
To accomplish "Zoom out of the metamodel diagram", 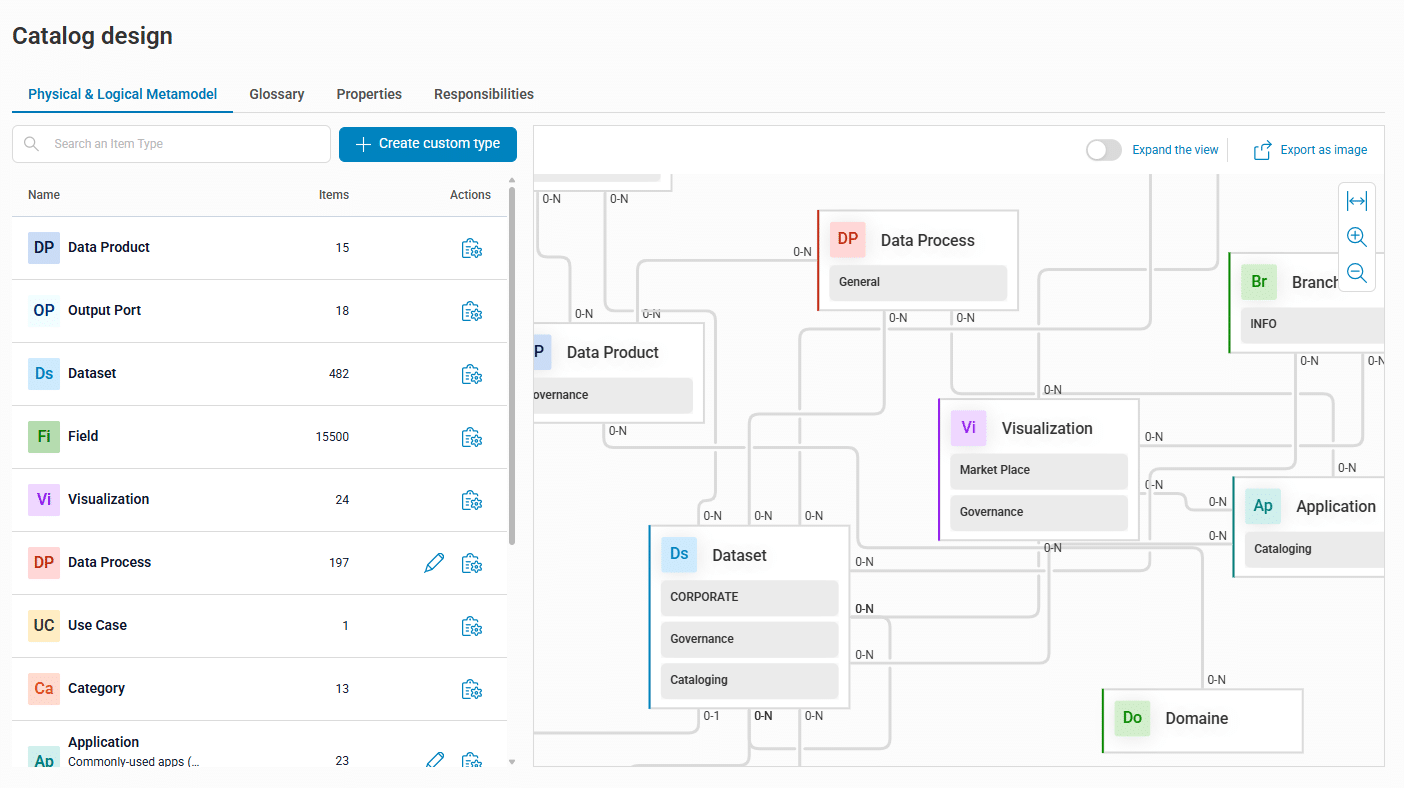I will tap(1356, 273).
